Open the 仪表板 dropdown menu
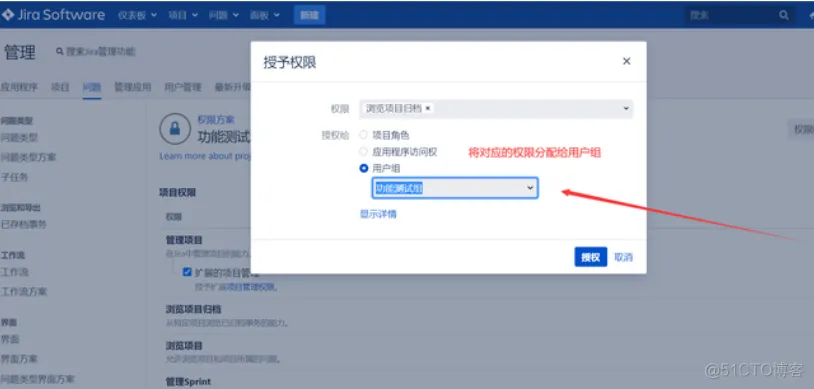Viewport: 814px width, 389px height. 138,15
